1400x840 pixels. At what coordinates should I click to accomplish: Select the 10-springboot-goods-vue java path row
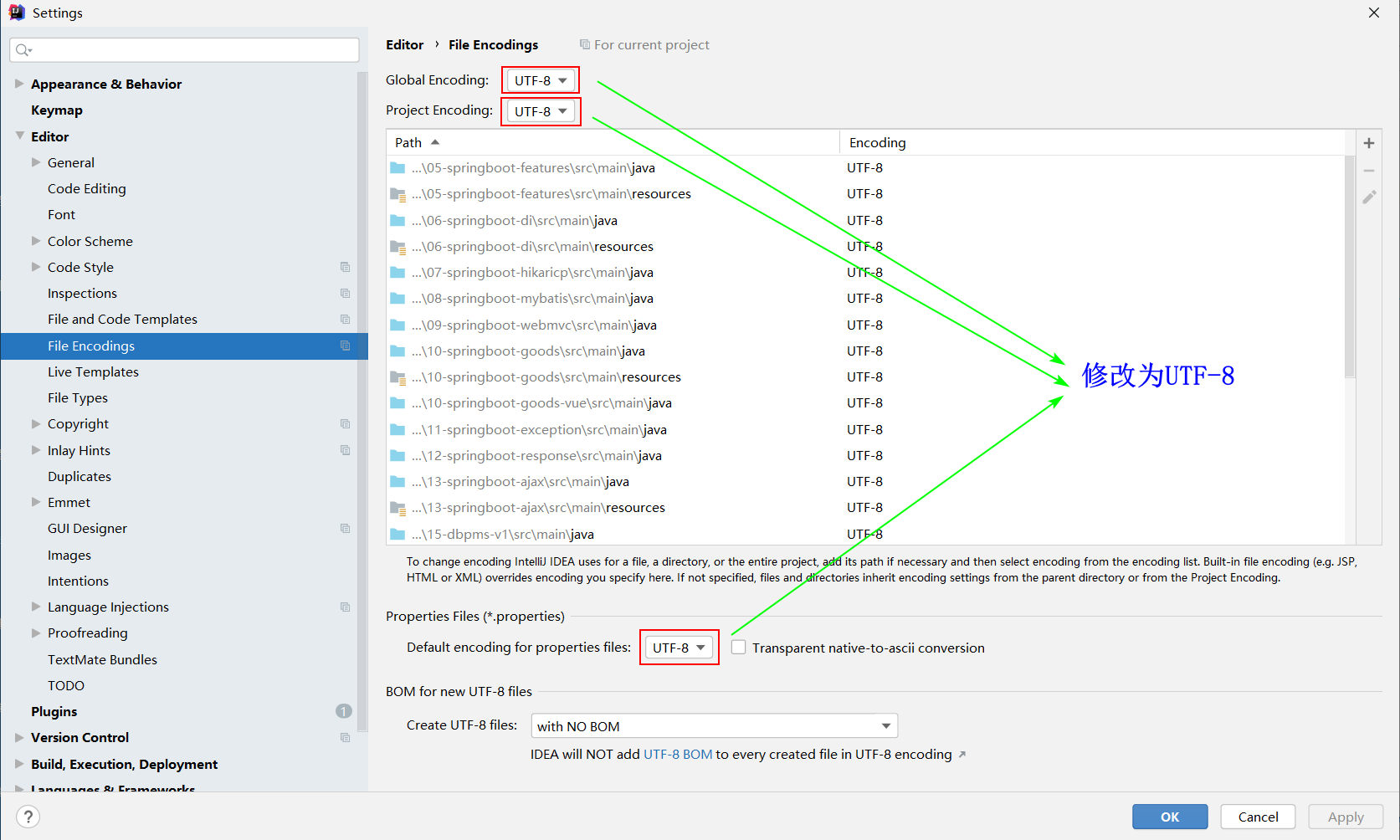[x=865, y=403]
